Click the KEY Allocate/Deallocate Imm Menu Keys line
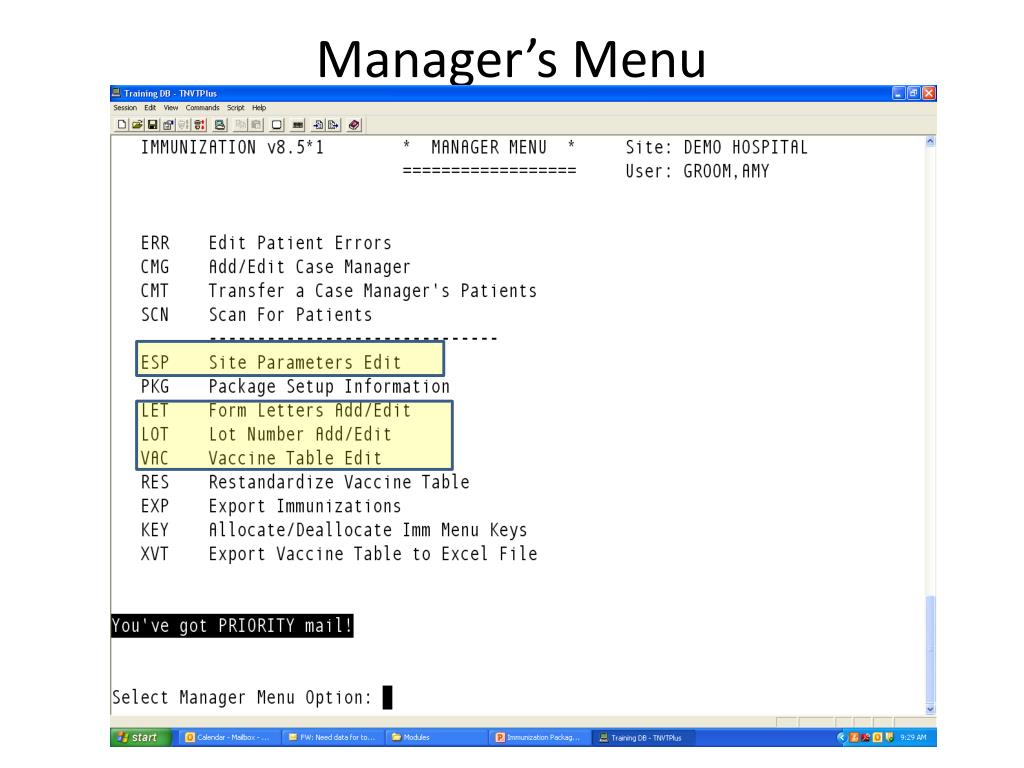 [333, 530]
